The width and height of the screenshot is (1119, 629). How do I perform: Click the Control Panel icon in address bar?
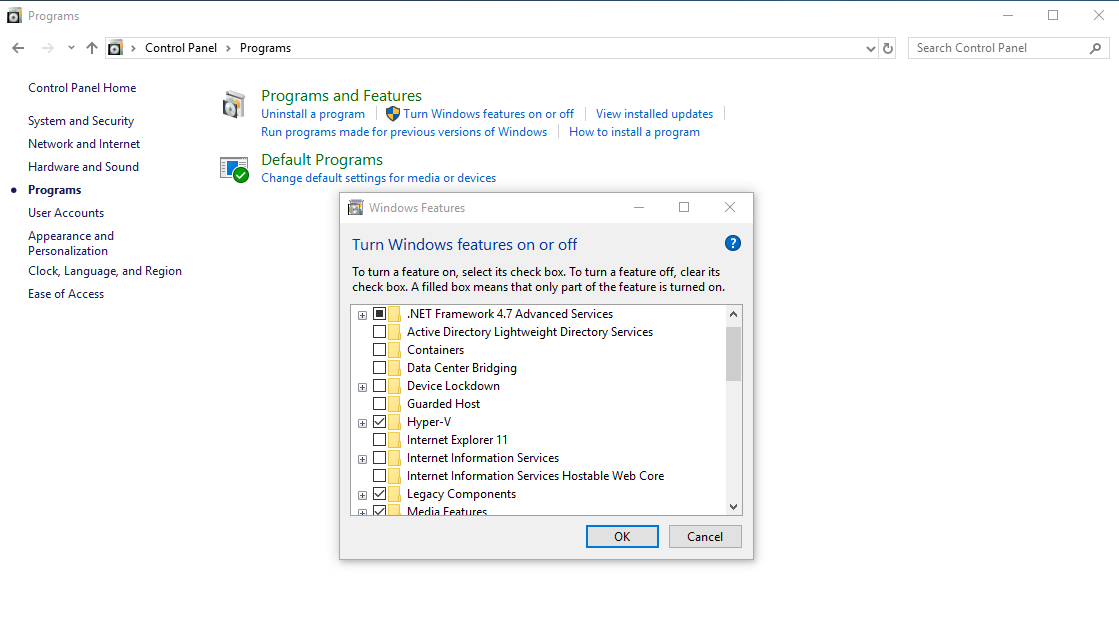click(115, 48)
